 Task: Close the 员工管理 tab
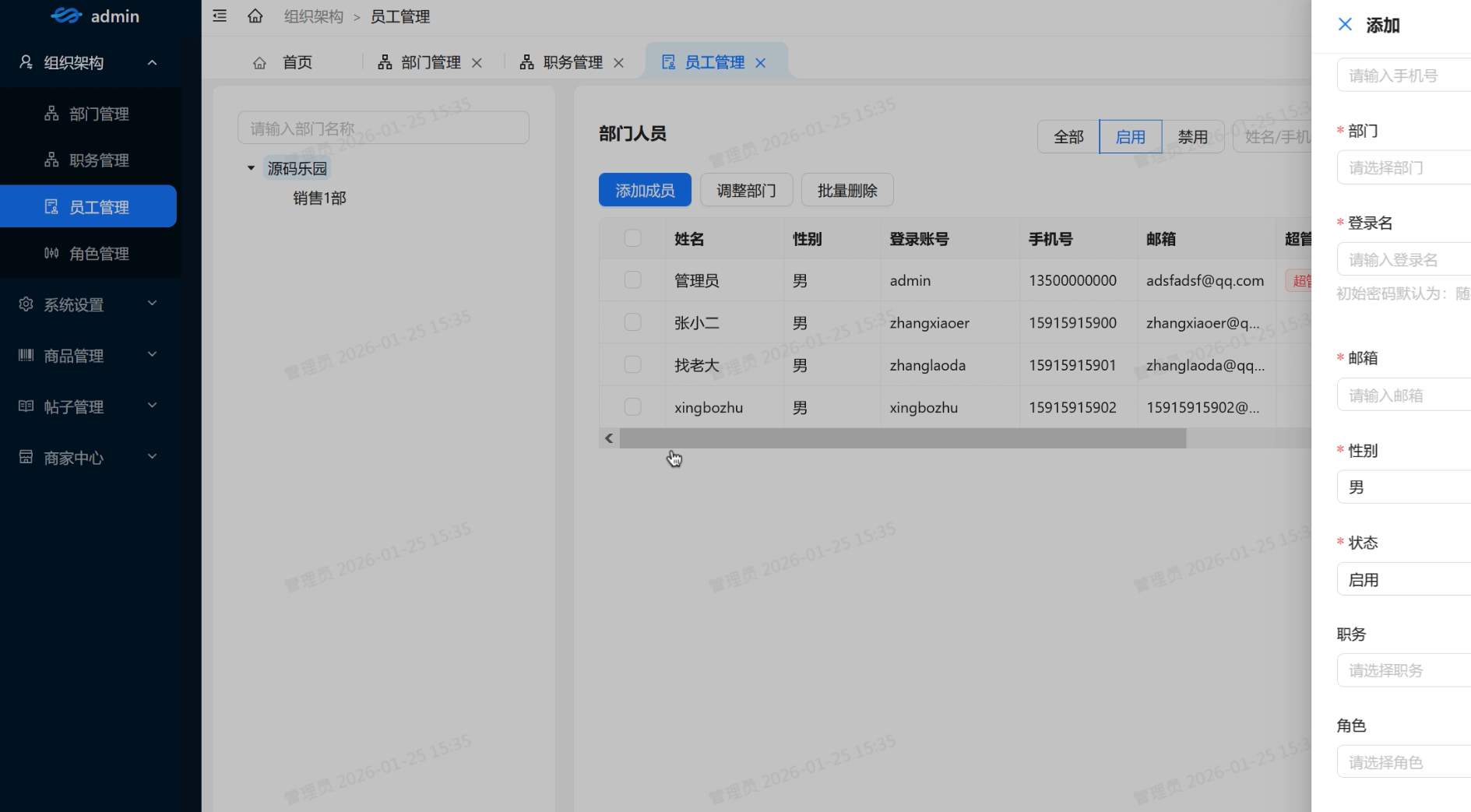[760, 63]
